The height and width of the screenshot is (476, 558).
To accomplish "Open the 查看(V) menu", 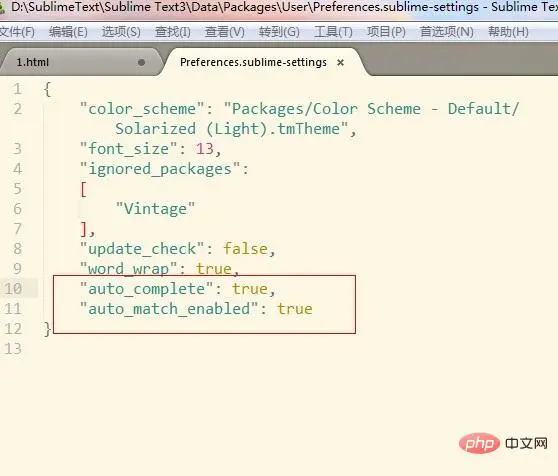I will [x=225, y=32].
